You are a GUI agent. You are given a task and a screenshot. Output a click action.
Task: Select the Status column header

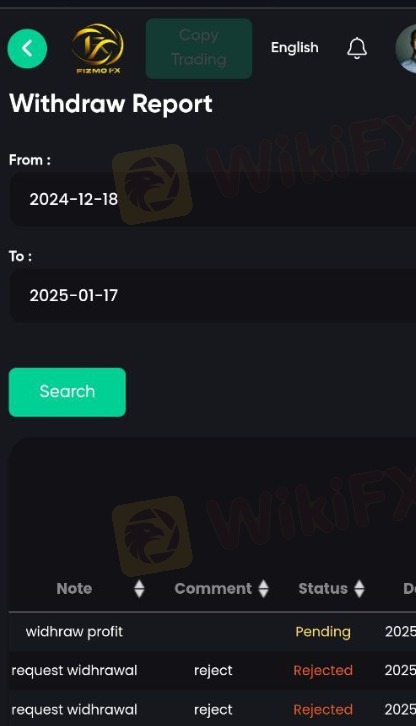[323, 588]
